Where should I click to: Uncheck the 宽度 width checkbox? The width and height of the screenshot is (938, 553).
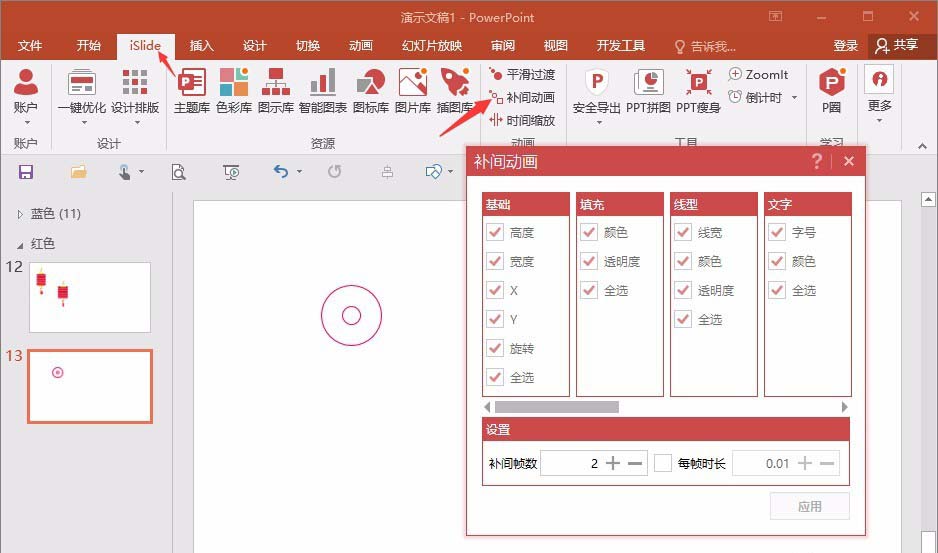pyautogui.click(x=495, y=262)
